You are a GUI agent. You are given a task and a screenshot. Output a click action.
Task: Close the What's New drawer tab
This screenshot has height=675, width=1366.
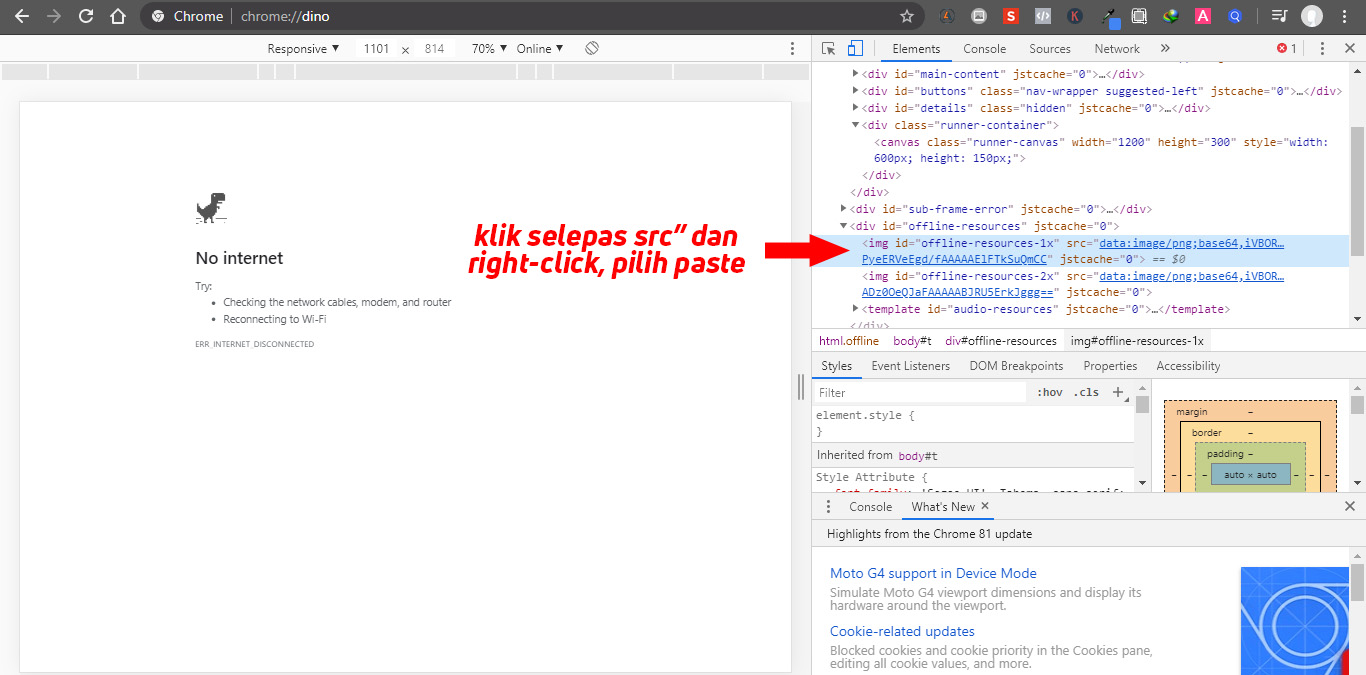point(985,506)
